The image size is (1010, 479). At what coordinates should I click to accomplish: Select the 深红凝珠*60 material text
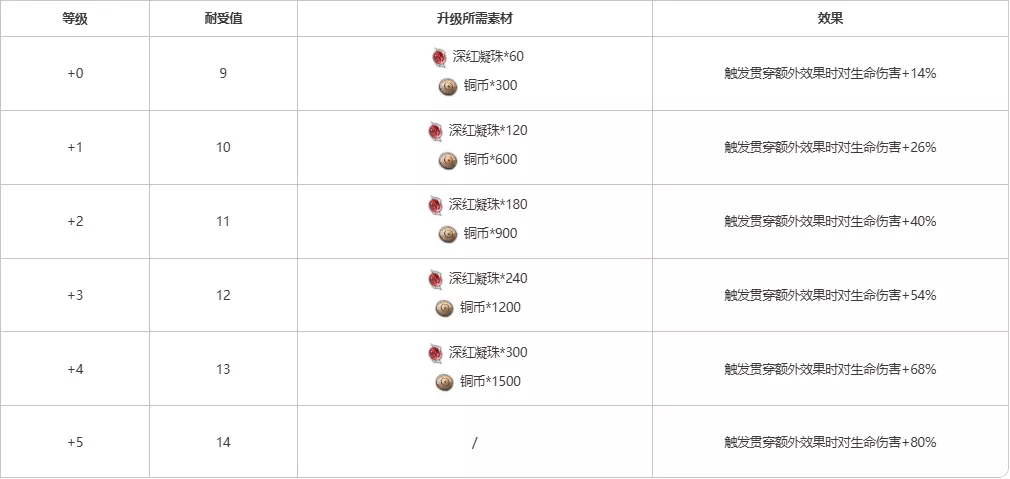tap(487, 57)
